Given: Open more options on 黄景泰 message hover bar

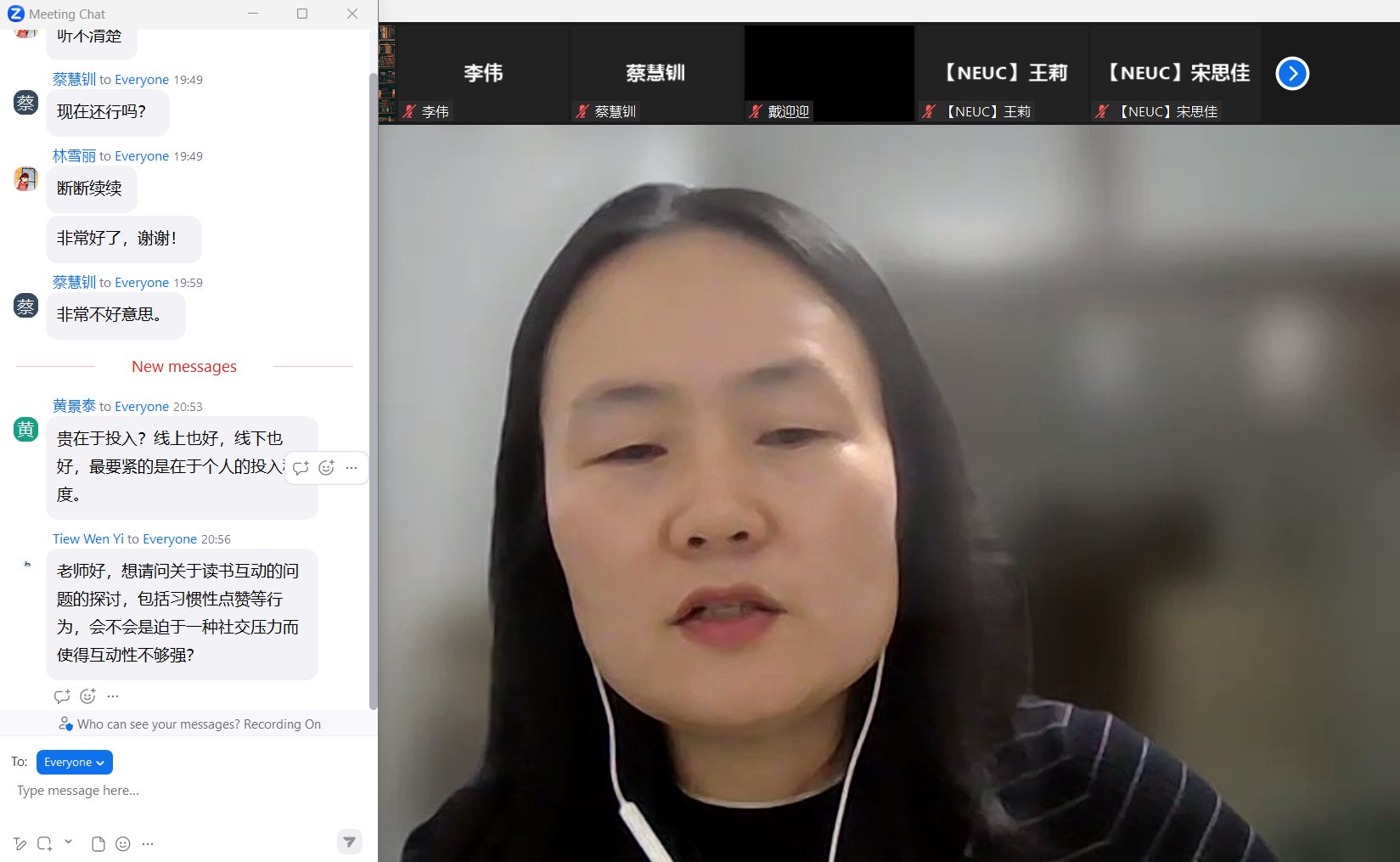Looking at the screenshot, I should click(351, 468).
